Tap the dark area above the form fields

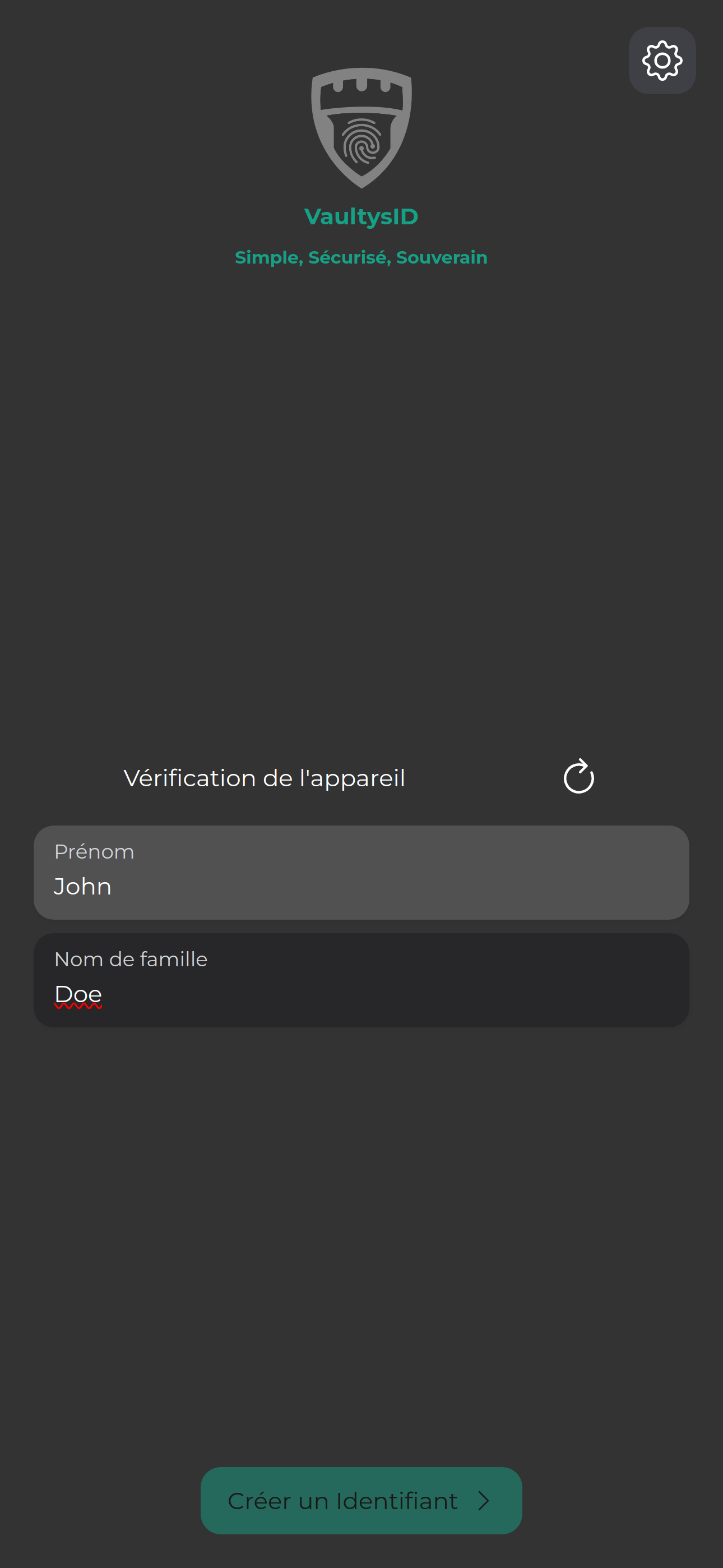[361, 548]
